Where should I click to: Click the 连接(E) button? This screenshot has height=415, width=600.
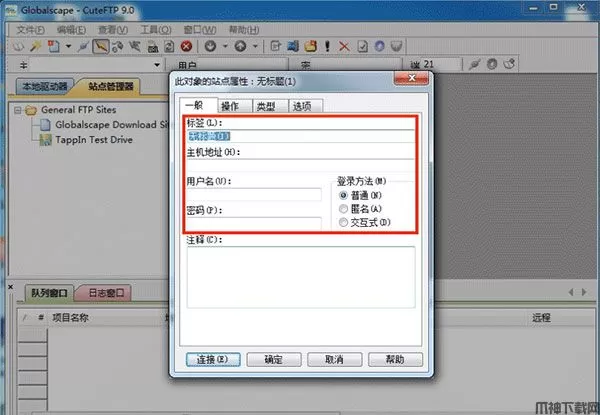pos(213,360)
